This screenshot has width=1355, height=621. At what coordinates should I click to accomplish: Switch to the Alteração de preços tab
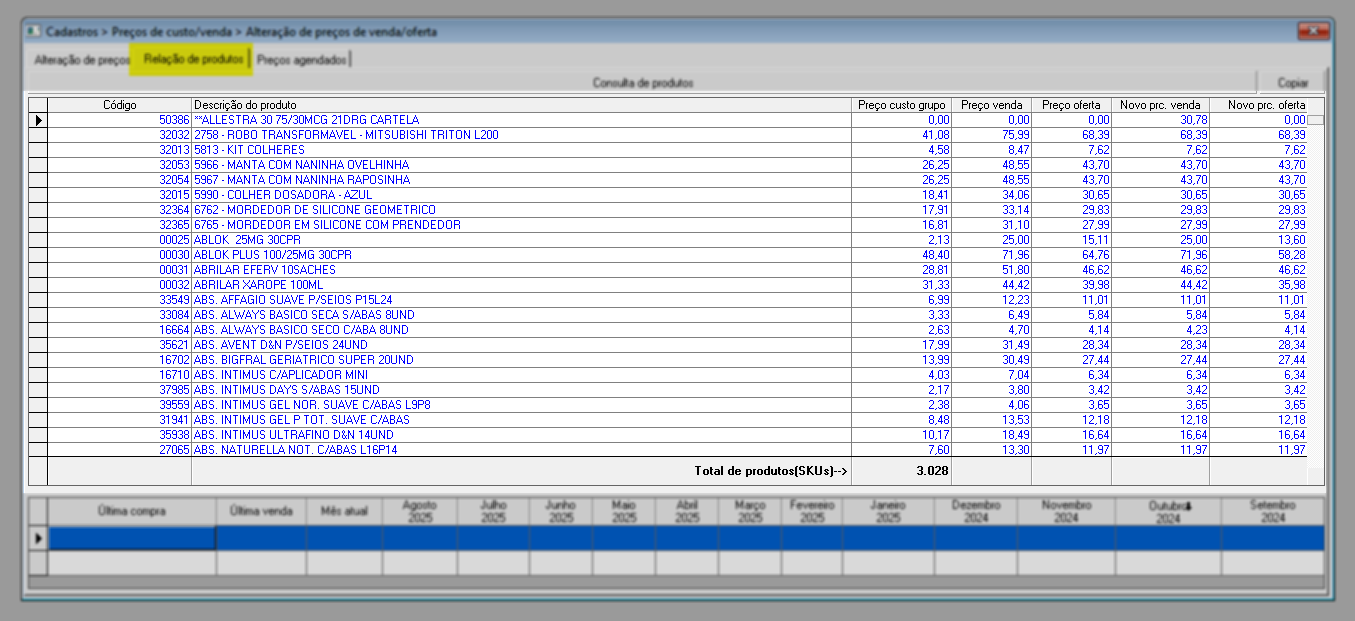(x=83, y=60)
